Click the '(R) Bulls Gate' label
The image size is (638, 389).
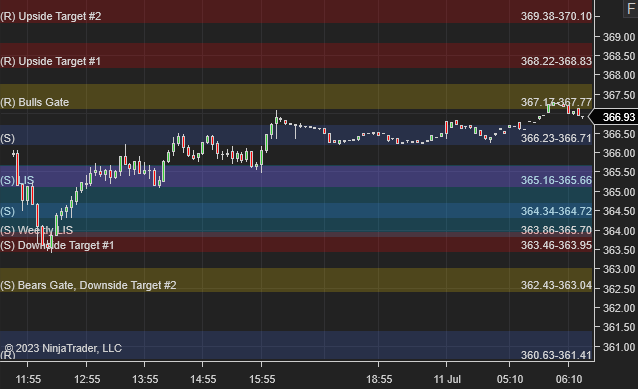pos(35,102)
